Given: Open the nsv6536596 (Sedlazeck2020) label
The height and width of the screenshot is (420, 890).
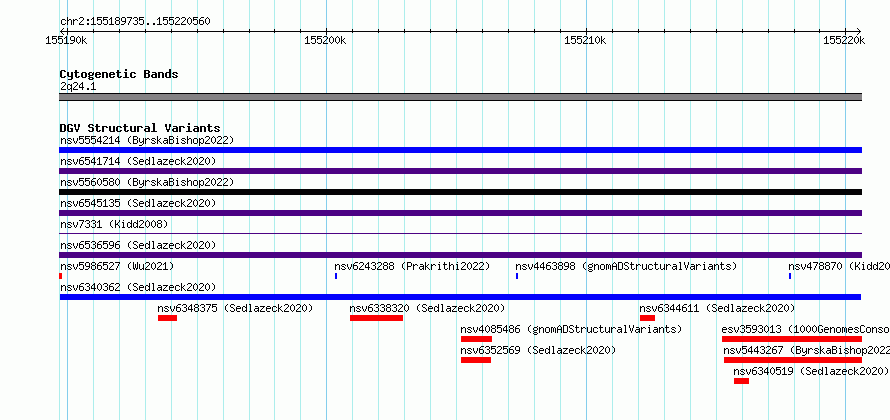Looking at the screenshot, I should pos(138,245).
